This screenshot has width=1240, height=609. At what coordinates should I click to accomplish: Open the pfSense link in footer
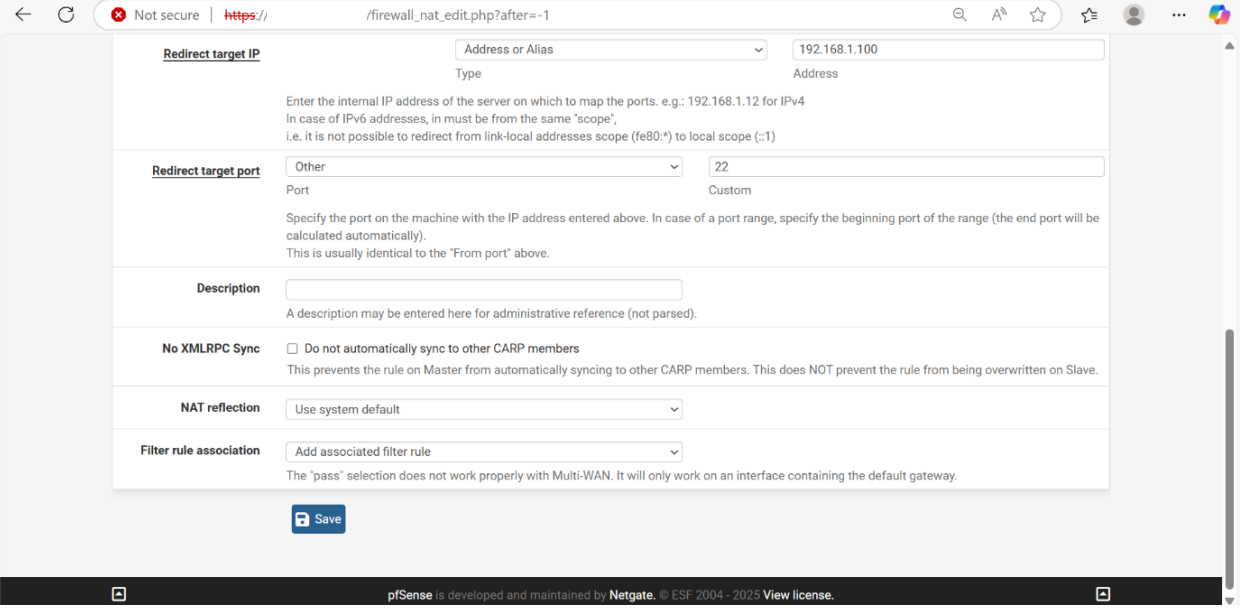coord(410,595)
